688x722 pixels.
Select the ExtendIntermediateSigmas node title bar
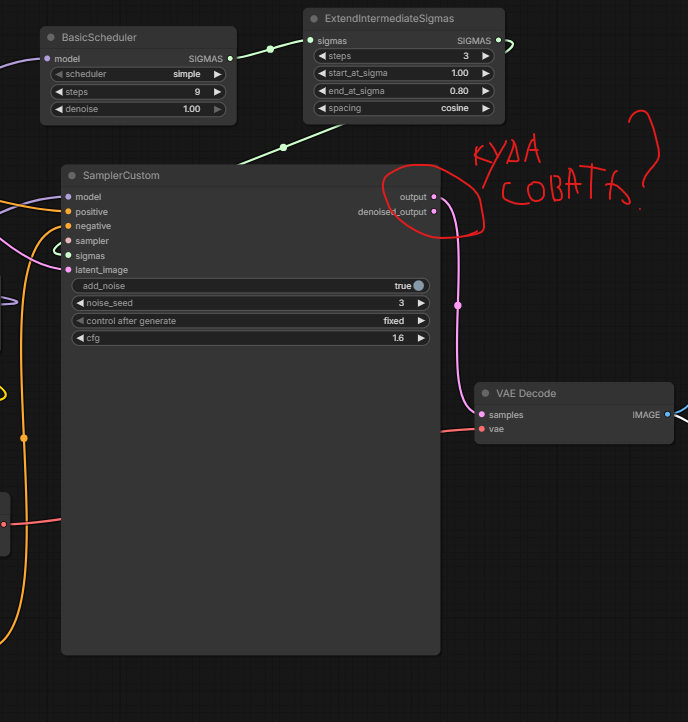(404, 19)
